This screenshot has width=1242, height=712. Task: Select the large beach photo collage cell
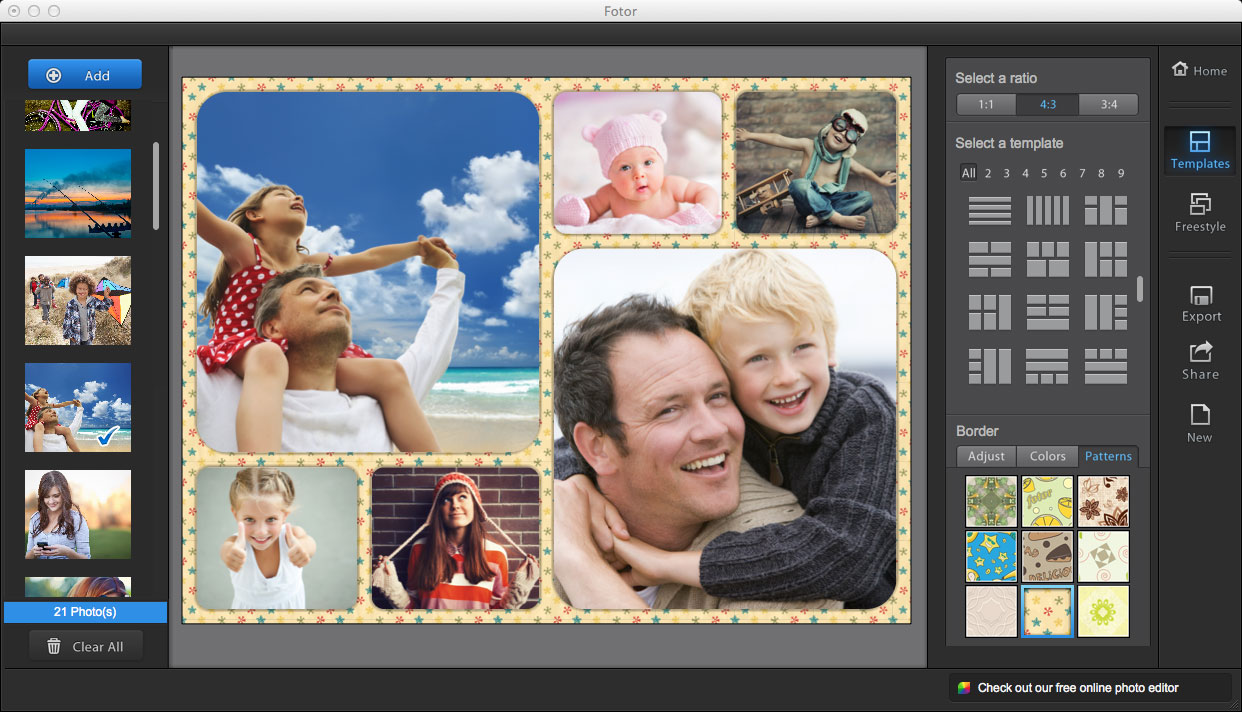368,272
